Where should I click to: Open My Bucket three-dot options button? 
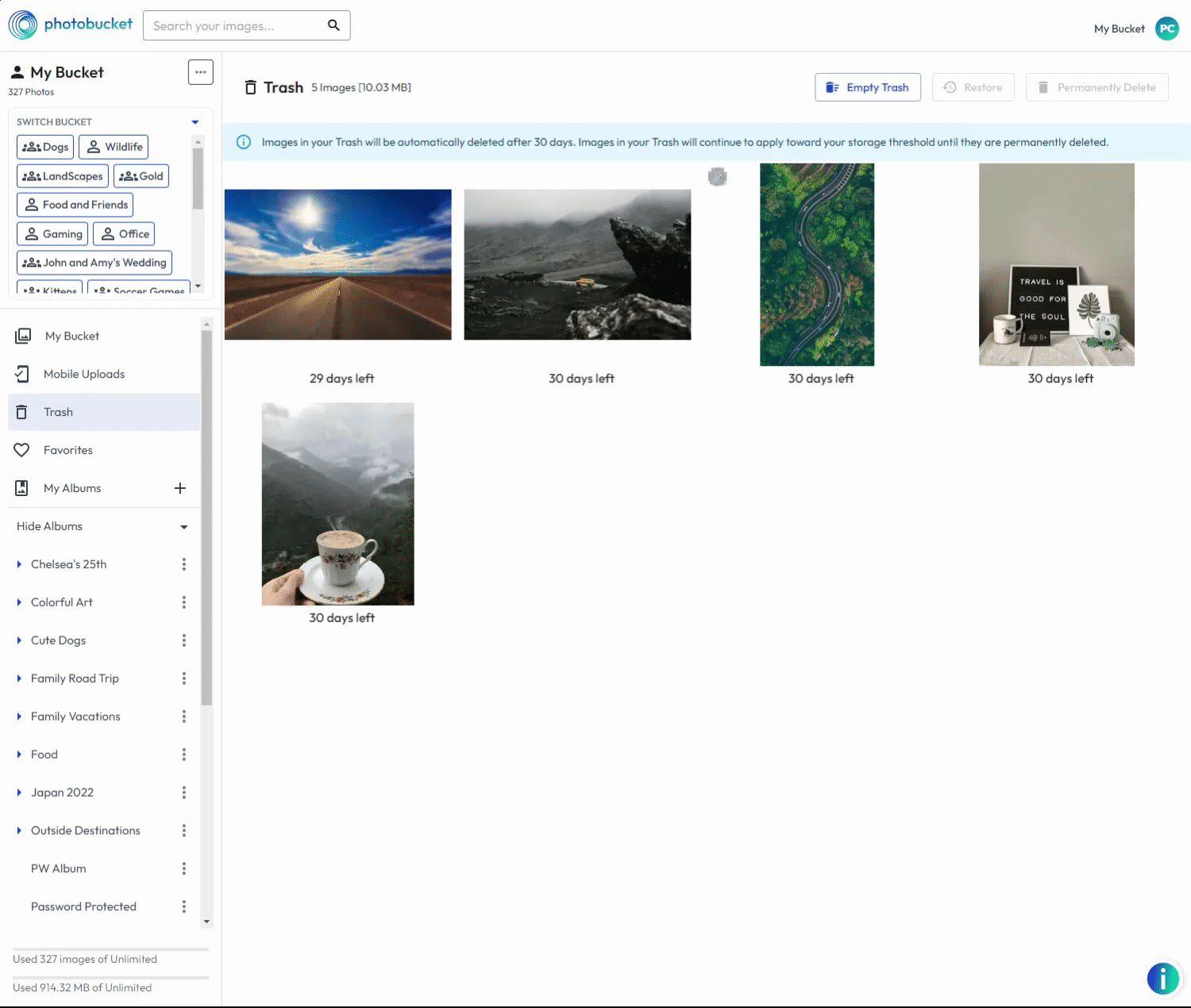201,72
